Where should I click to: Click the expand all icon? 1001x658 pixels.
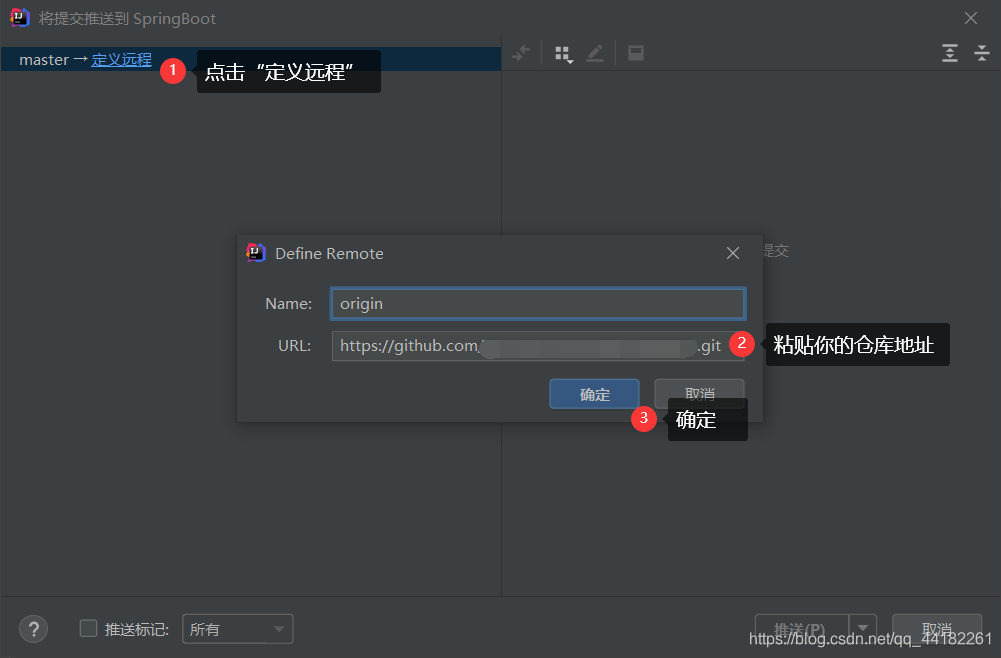point(950,53)
